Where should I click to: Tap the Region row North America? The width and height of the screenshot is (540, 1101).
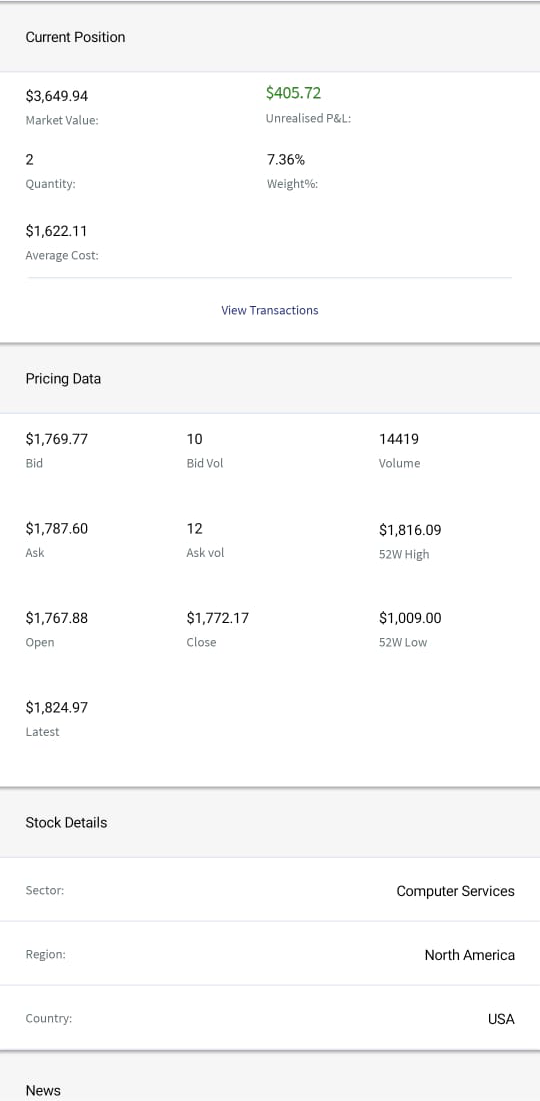(270, 954)
